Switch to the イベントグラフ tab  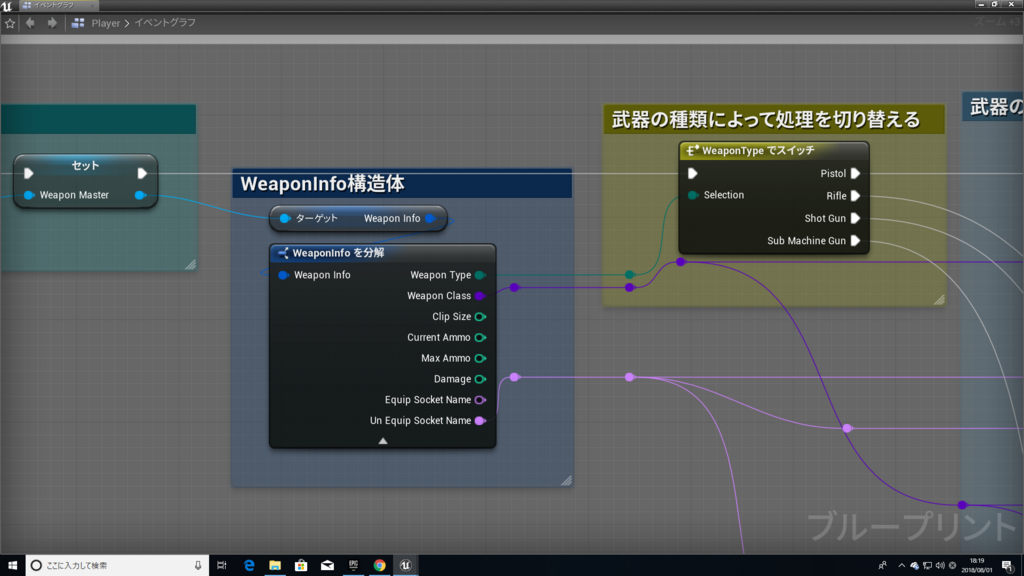(55, 5)
